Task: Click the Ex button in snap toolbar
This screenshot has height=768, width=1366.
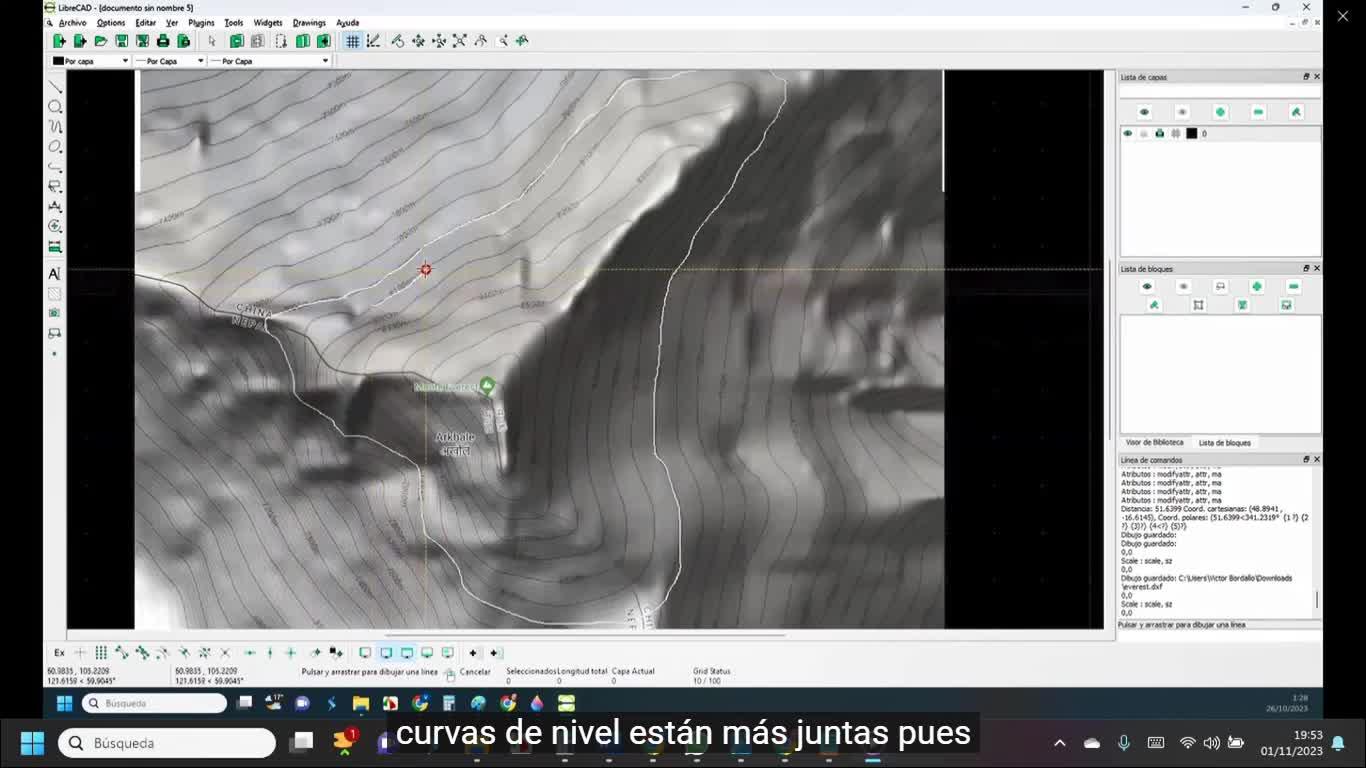Action: 59,653
